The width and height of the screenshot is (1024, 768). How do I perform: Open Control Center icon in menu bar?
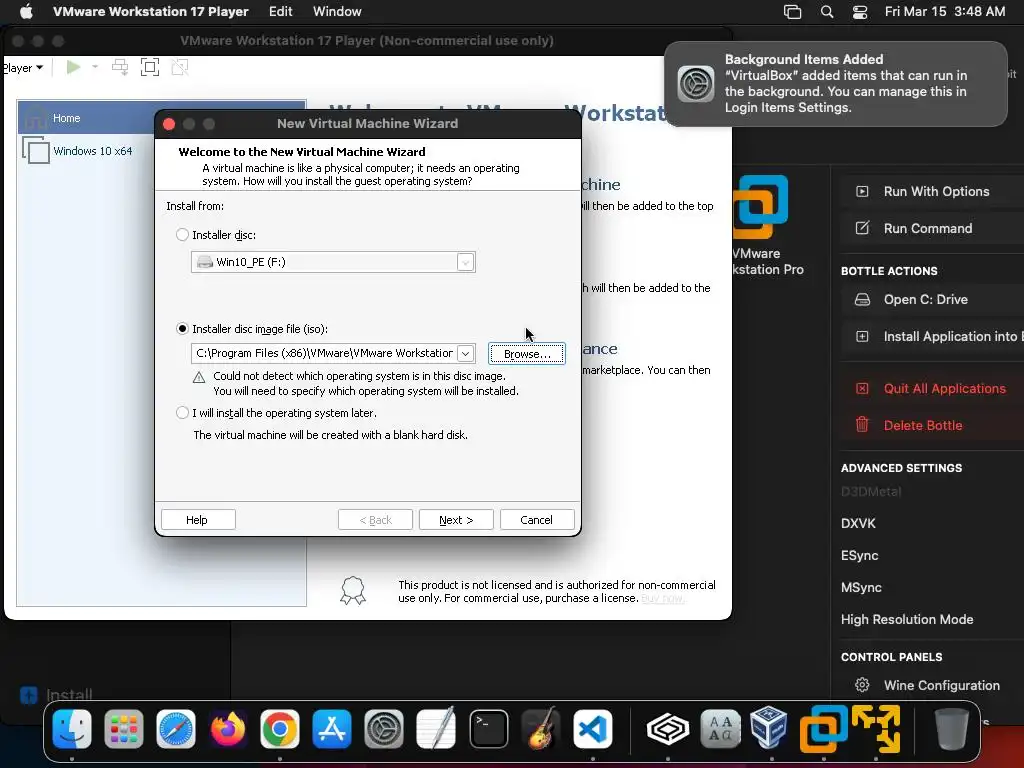coord(860,12)
